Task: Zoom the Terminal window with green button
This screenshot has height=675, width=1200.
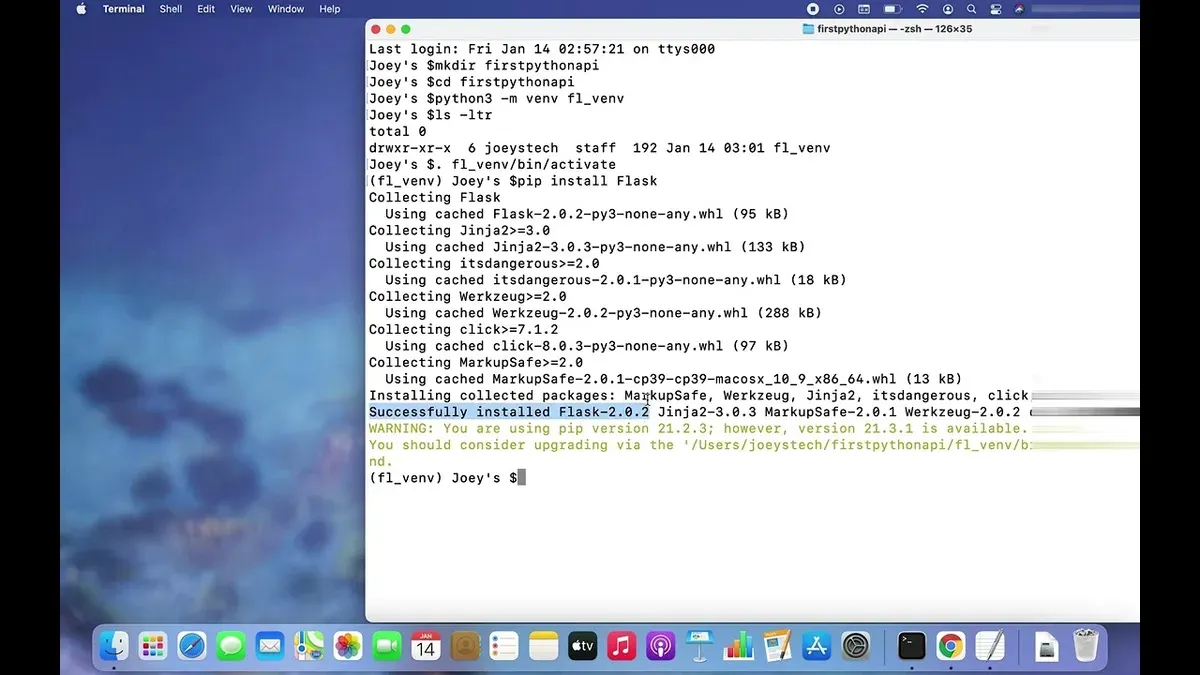Action: 406,29
